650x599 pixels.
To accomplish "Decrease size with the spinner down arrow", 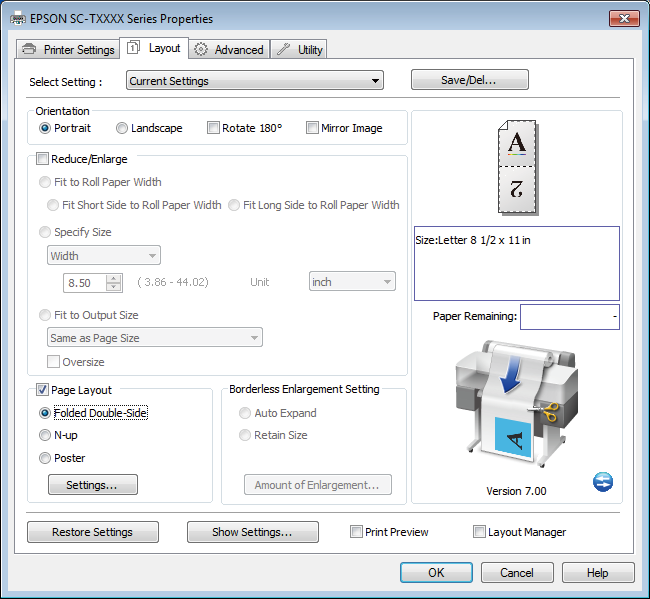I will tap(113, 287).
